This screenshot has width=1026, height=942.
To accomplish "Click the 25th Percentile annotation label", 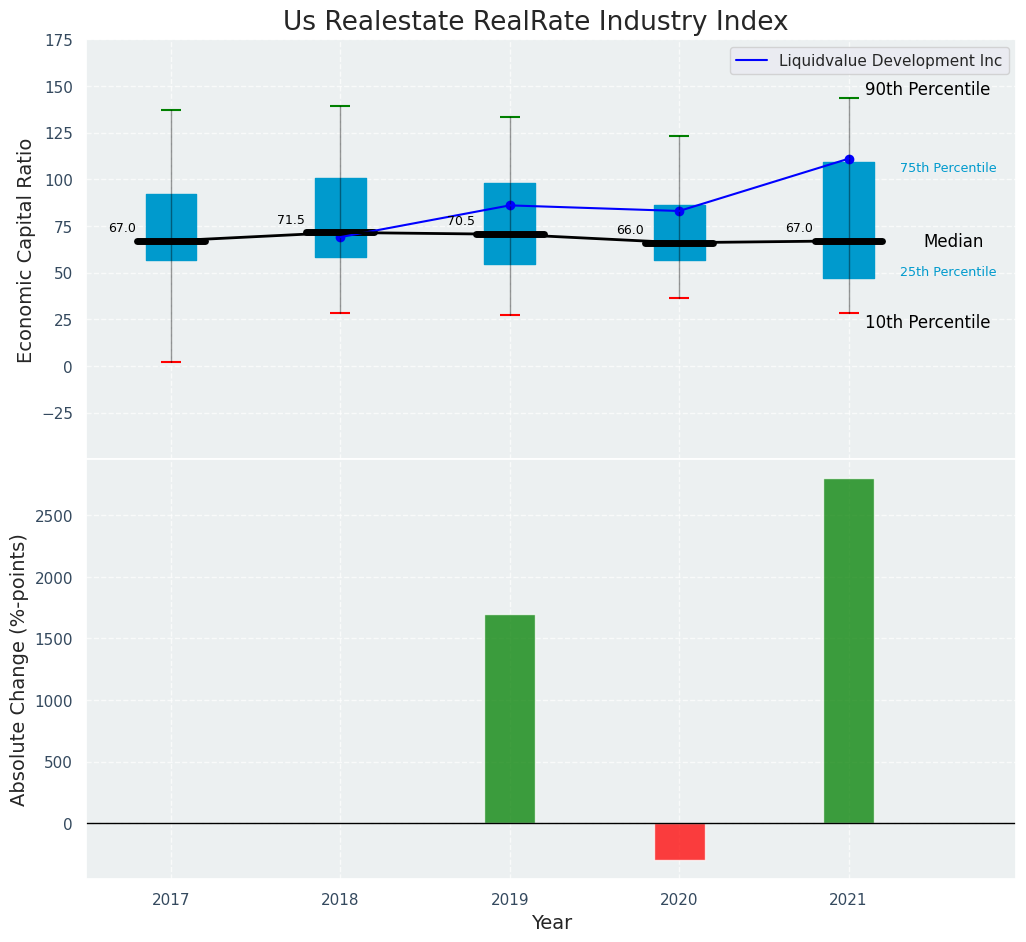I will click(x=948, y=272).
